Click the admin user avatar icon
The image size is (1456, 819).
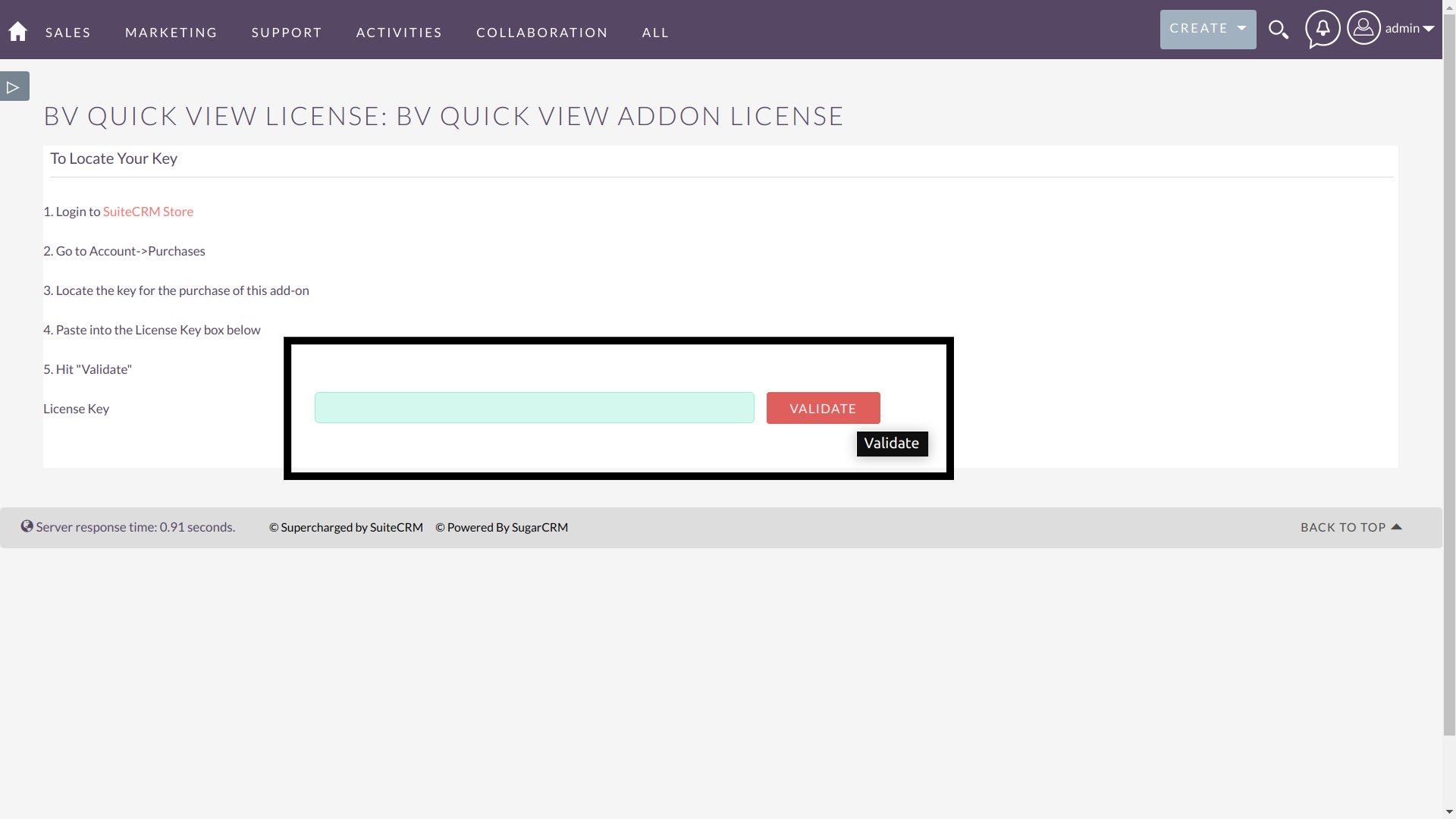pyautogui.click(x=1363, y=28)
